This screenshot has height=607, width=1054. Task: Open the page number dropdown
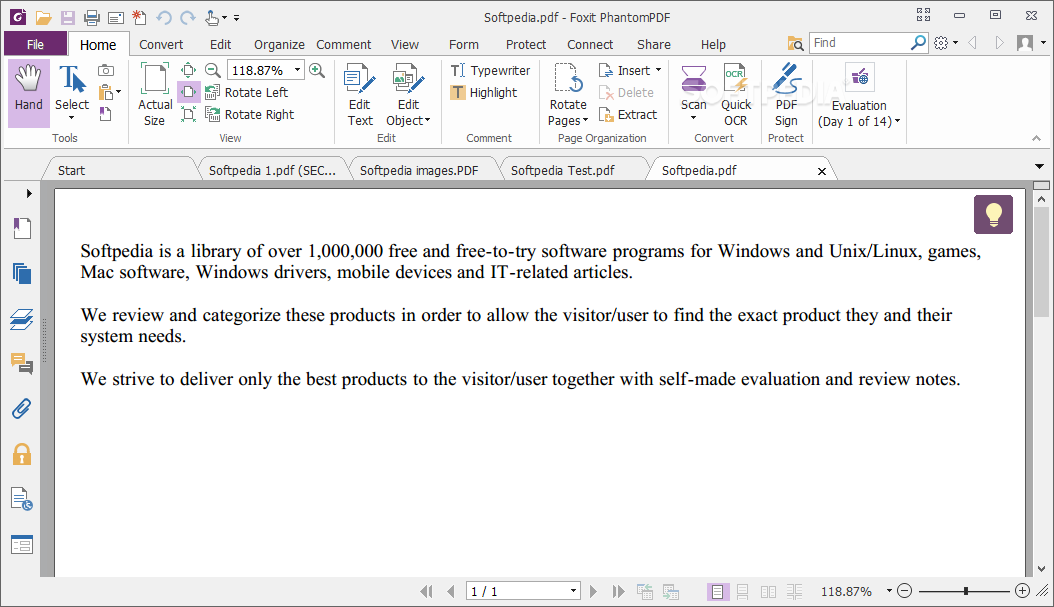pyautogui.click(x=573, y=592)
